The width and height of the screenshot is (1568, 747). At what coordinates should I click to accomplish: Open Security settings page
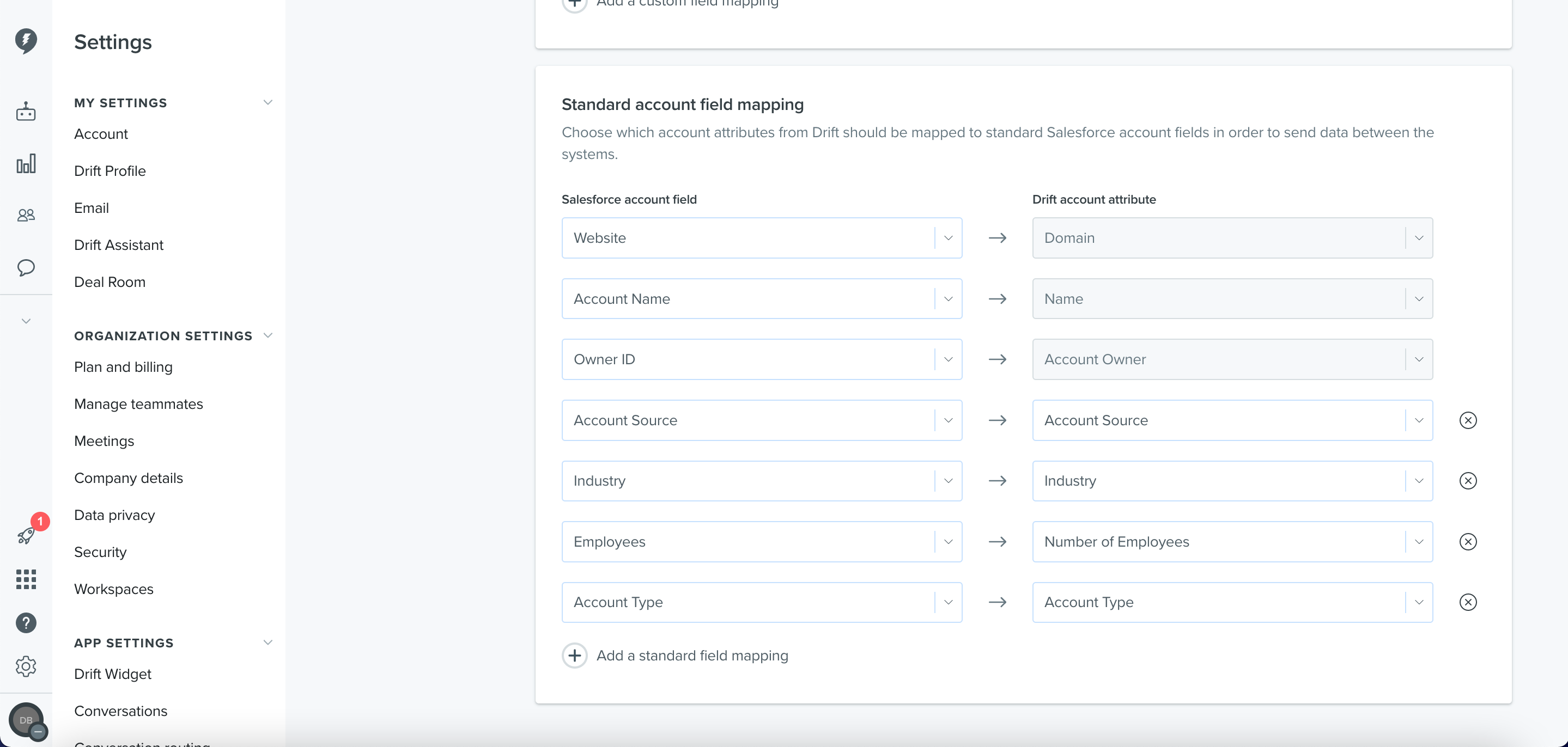pos(100,552)
